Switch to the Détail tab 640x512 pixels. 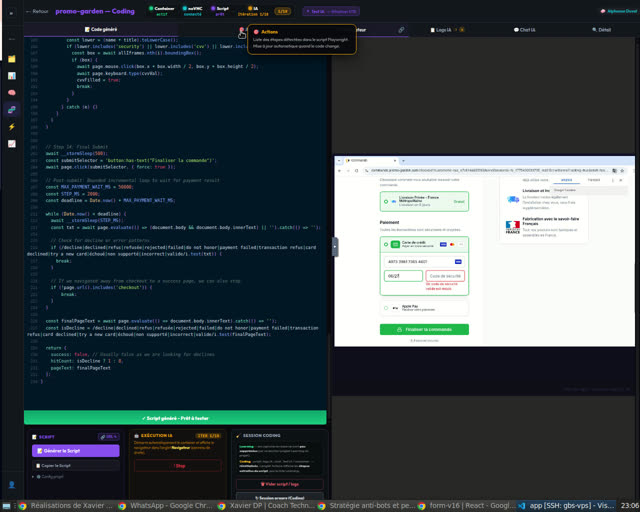pyautogui.click(x=602, y=30)
